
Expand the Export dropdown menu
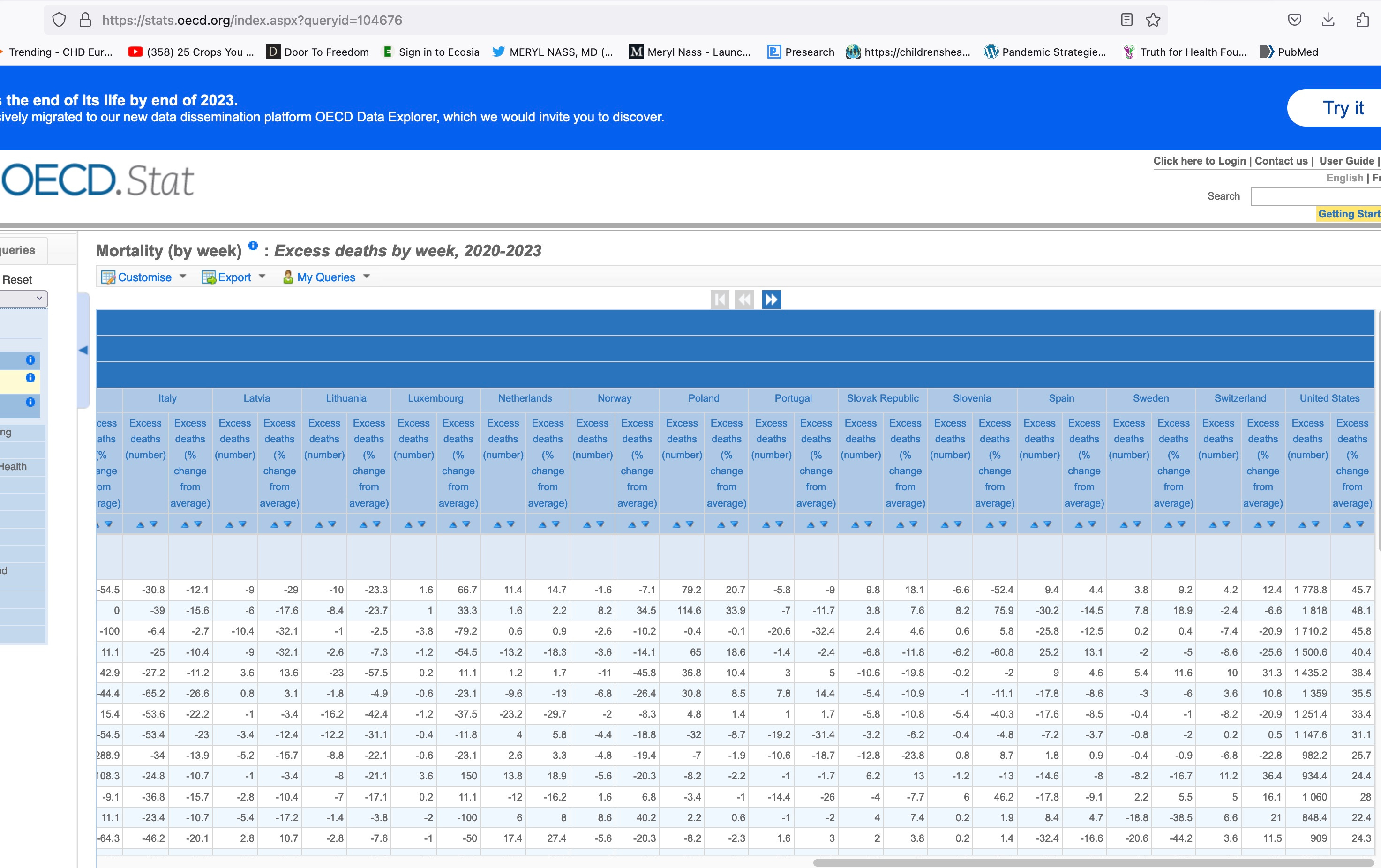click(233, 277)
